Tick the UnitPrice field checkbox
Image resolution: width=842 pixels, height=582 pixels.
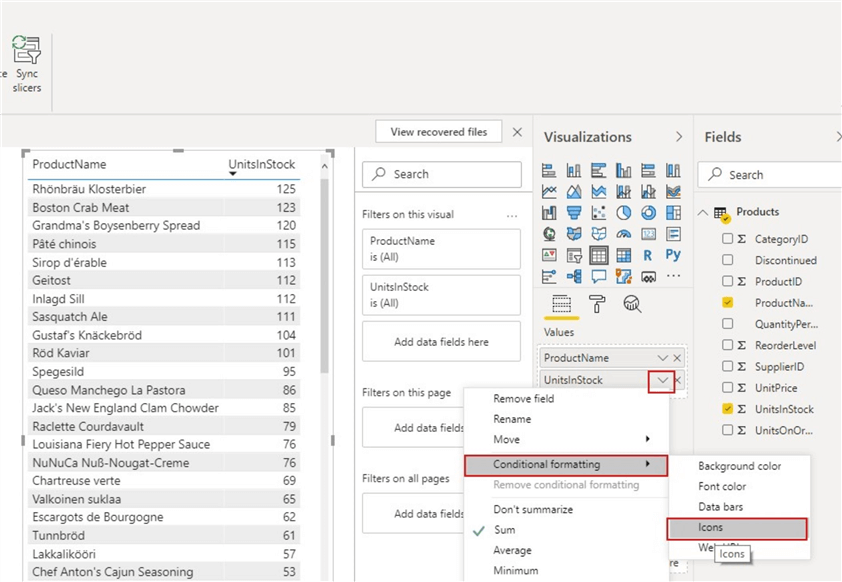pos(728,387)
